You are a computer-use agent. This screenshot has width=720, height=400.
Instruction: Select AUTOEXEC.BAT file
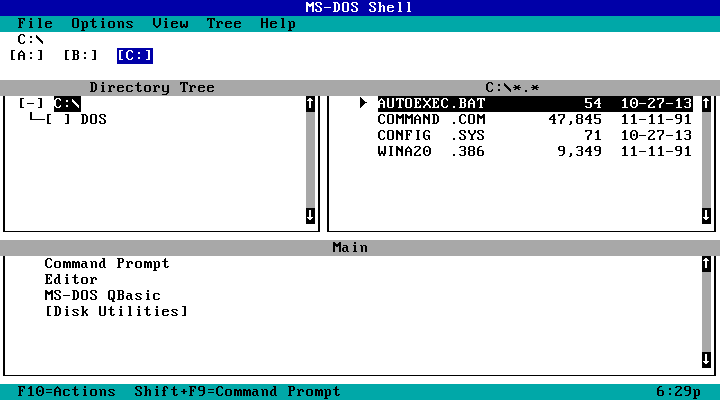click(x=535, y=103)
